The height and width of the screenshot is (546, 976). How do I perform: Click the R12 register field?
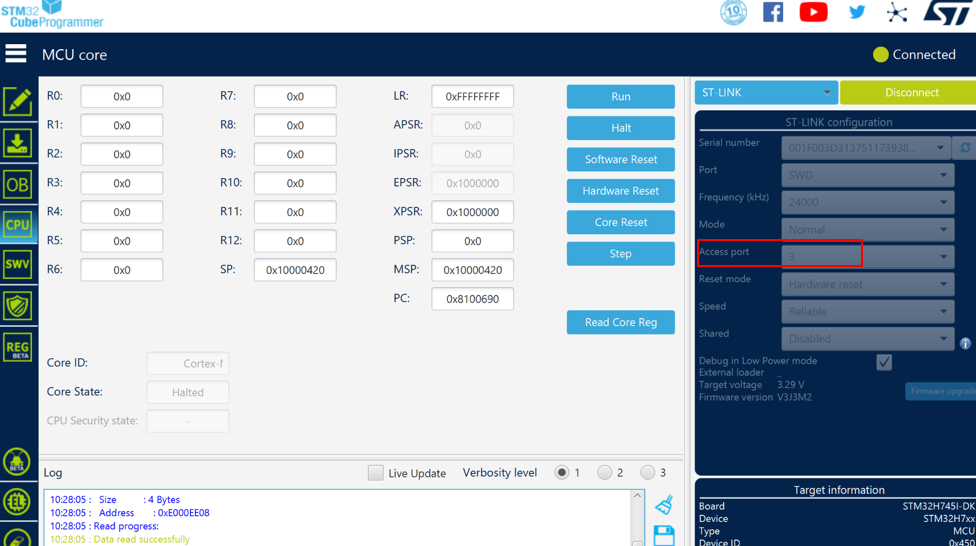(x=295, y=241)
